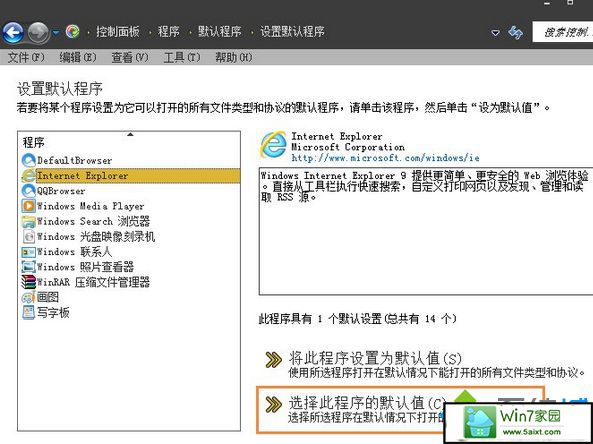
Task: Open the microsoft.com/windows/ie link
Action: pyautogui.click(x=385, y=158)
